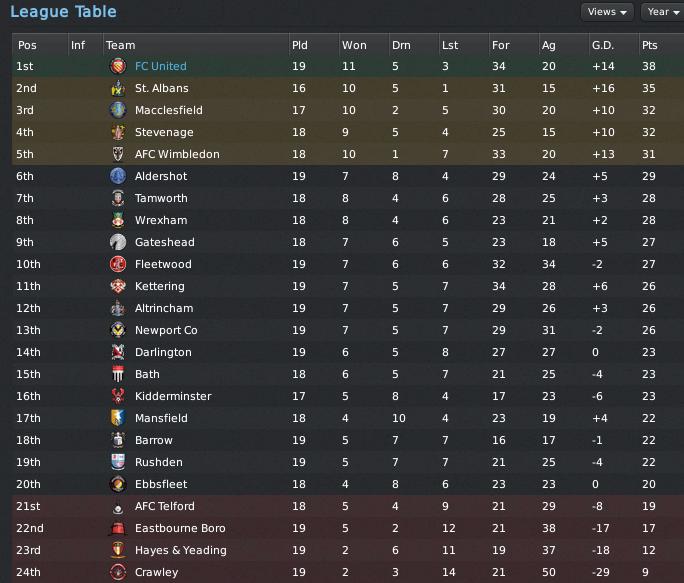Open the Year dropdown menu
Screen dimensions: 684x583
click(x=663, y=12)
